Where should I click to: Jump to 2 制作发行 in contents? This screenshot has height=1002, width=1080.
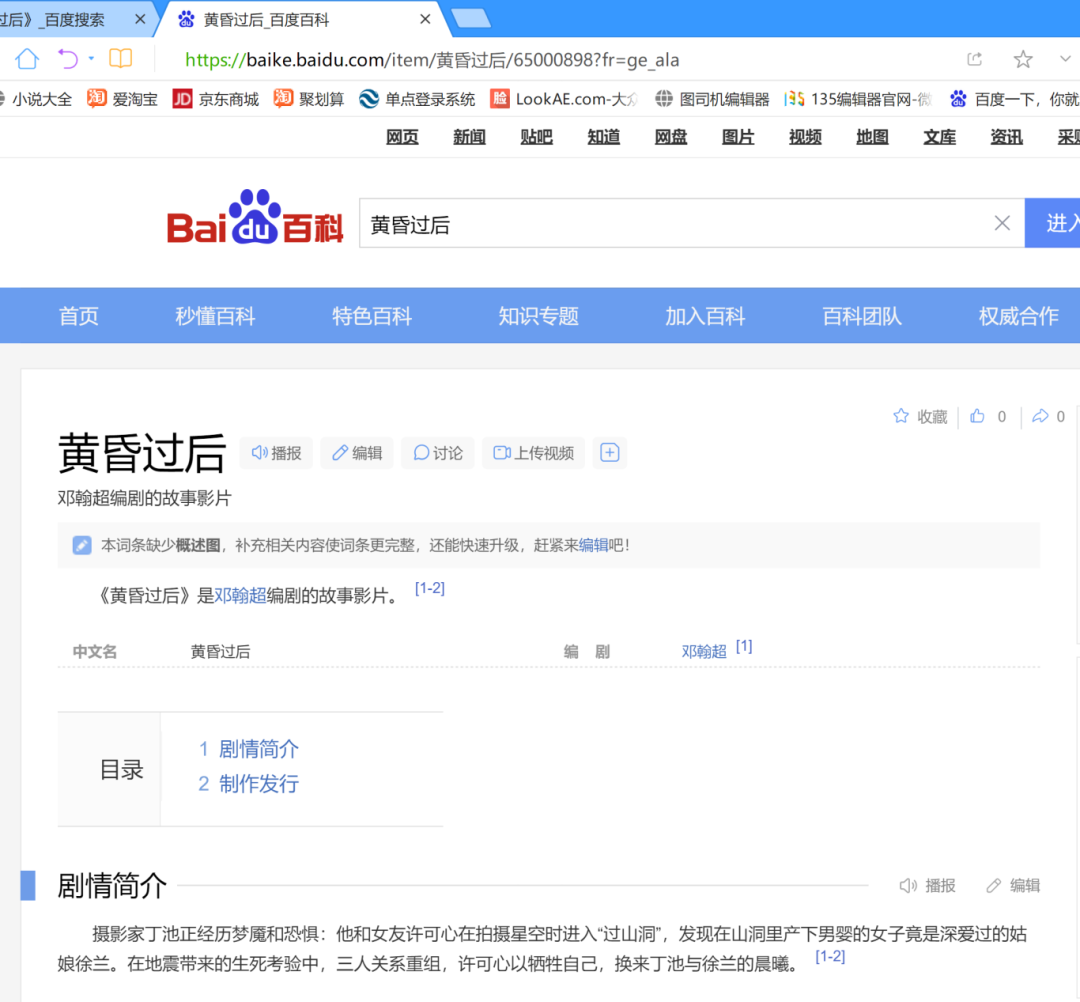(x=249, y=783)
